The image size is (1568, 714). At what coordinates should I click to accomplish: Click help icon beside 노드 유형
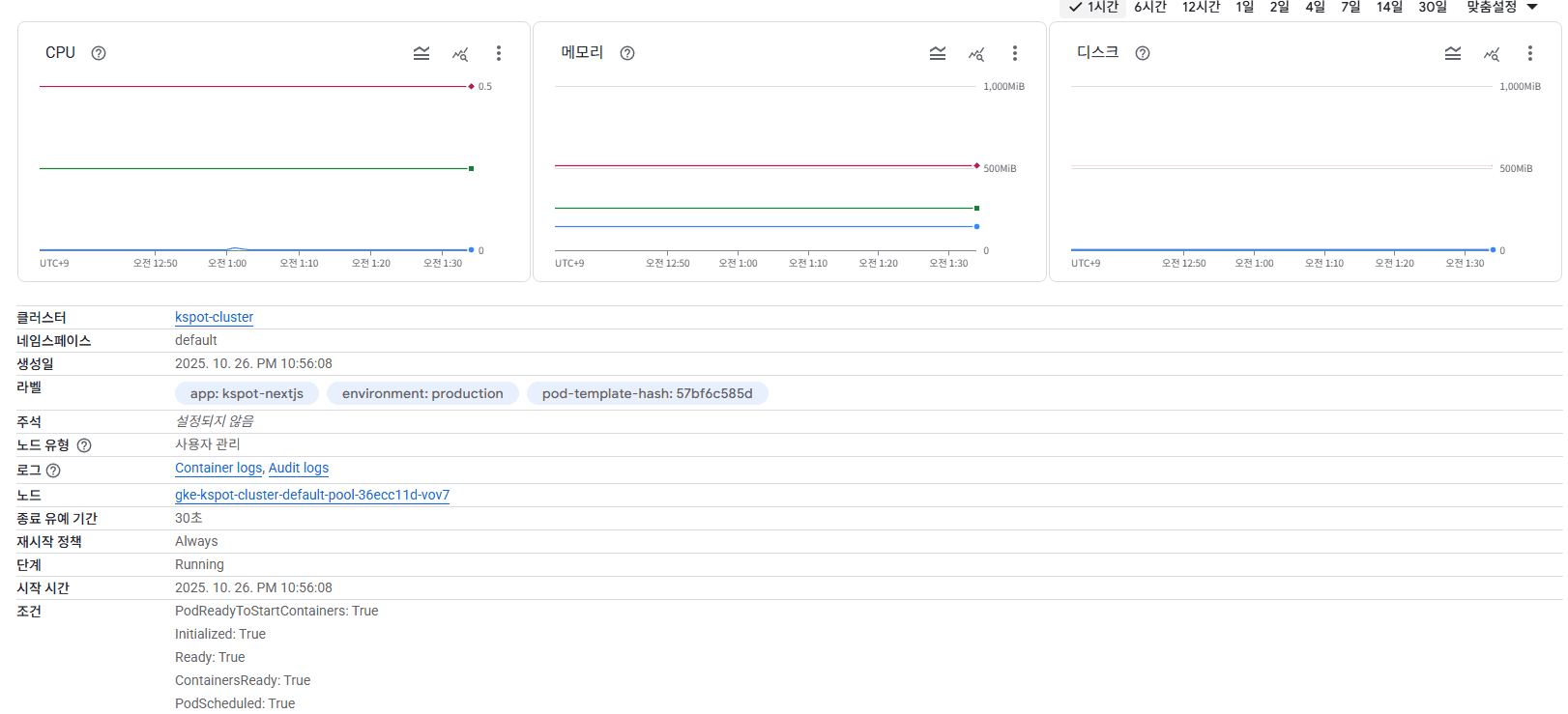[84, 445]
